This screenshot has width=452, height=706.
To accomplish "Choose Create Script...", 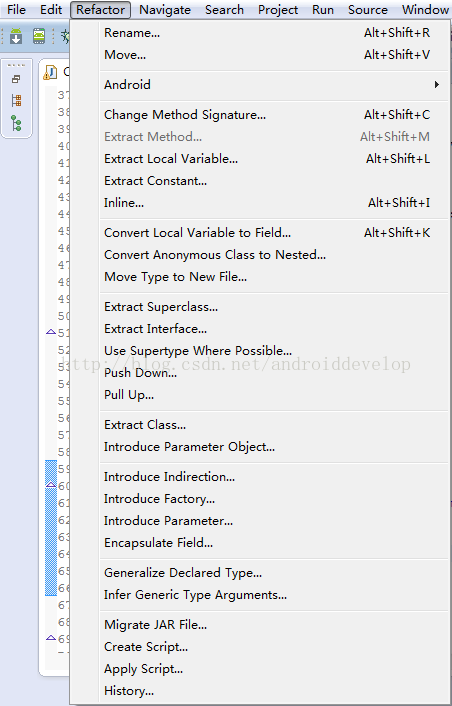I will (267, 647).
